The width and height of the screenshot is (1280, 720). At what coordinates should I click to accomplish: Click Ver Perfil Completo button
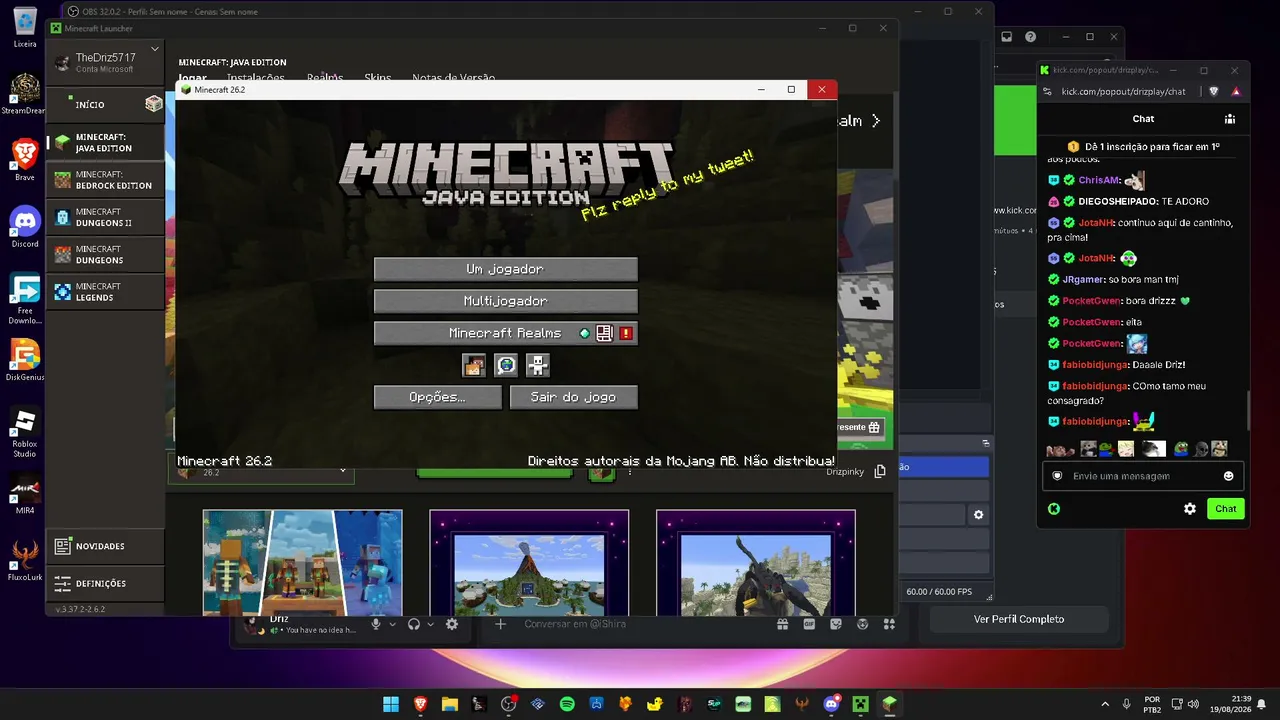(1019, 619)
